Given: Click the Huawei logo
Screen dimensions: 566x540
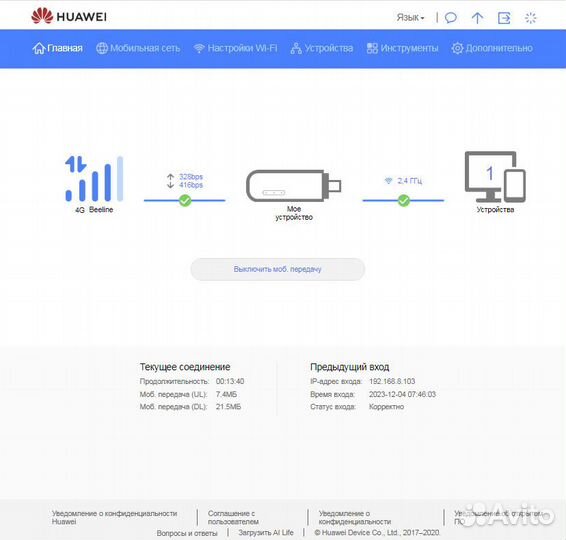Looking at the screenshot, I should point(69,16).
